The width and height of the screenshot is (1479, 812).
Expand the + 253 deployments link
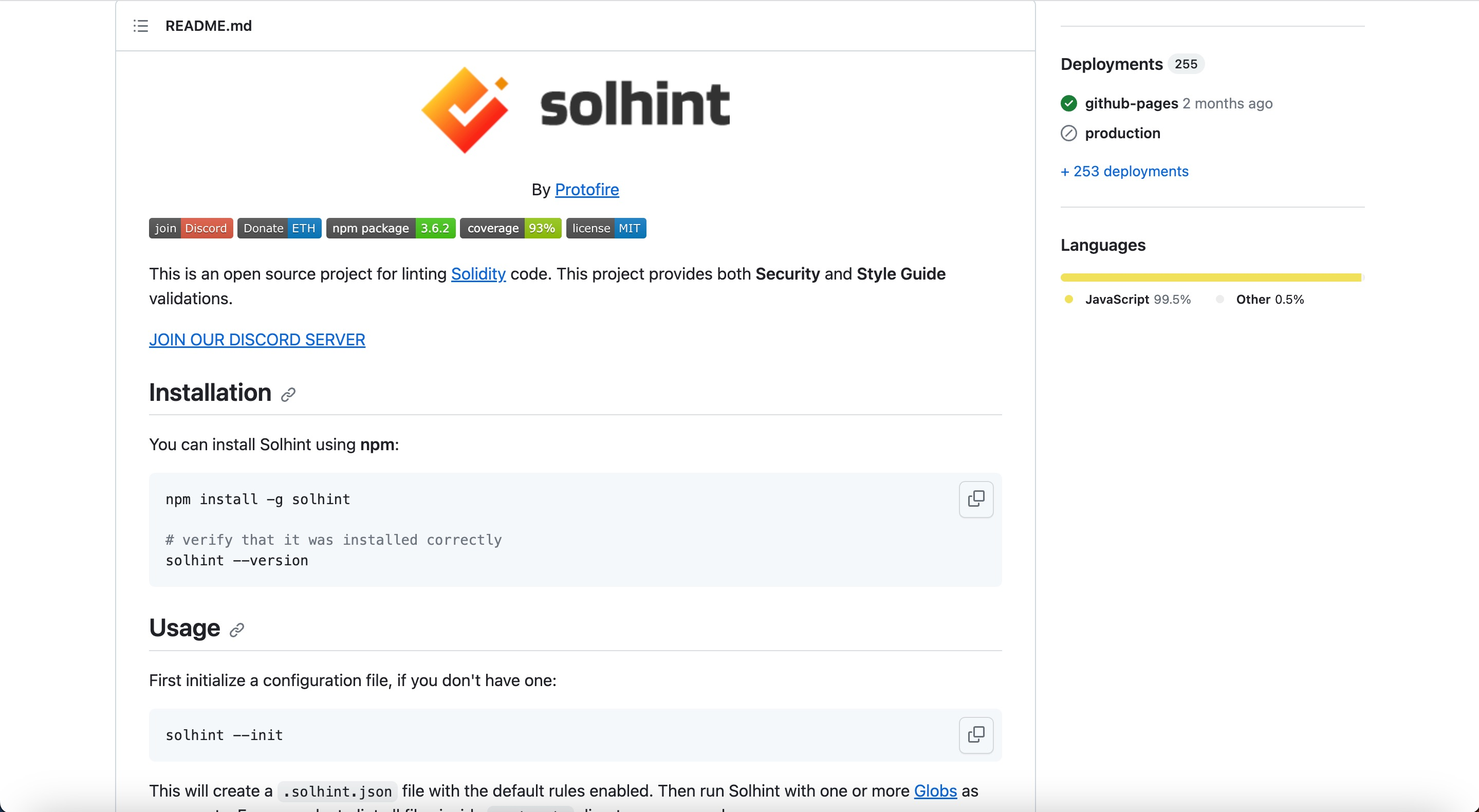pos(1124,171)
